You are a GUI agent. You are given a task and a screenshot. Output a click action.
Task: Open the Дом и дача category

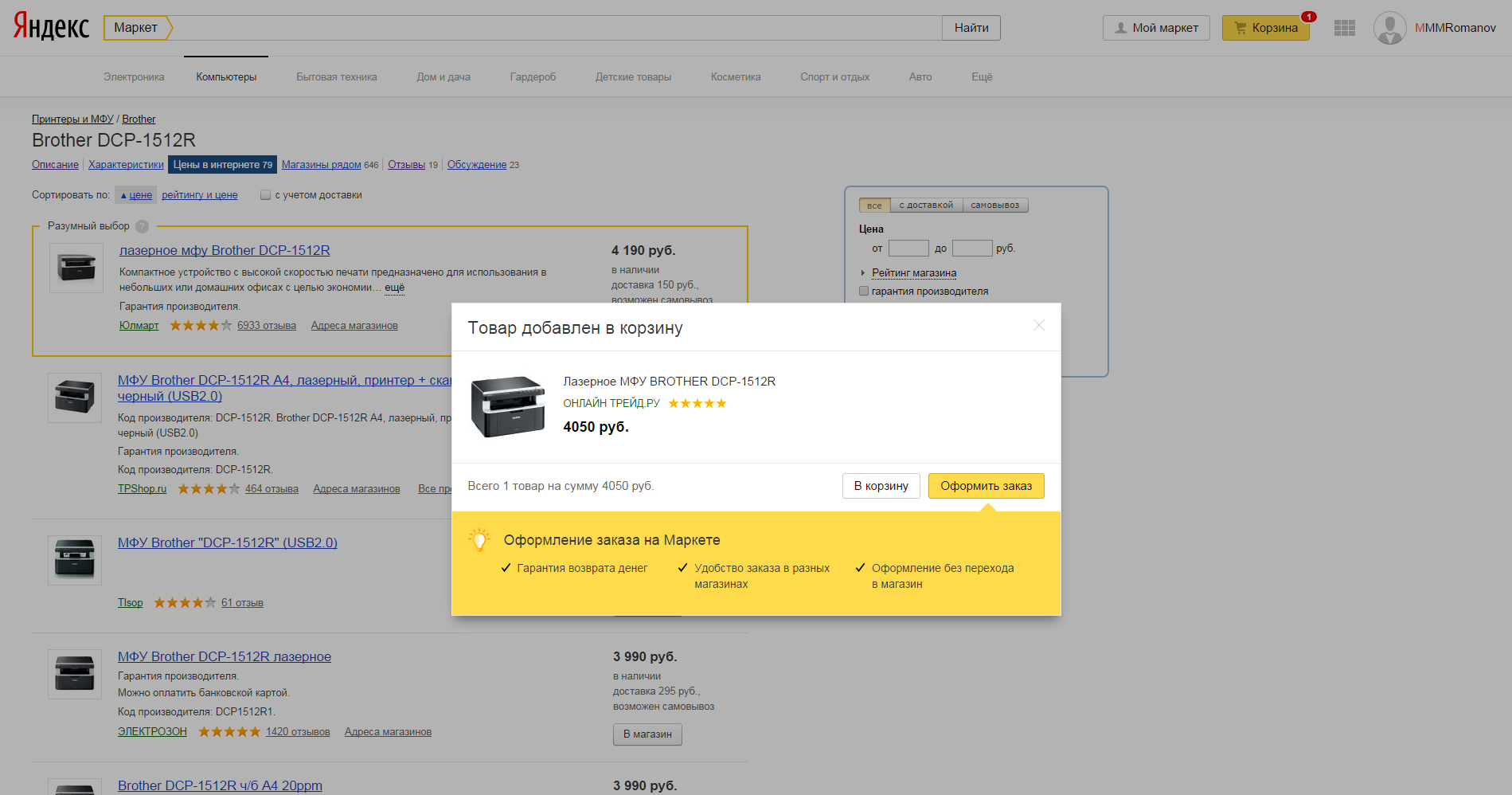click(443, 77)
